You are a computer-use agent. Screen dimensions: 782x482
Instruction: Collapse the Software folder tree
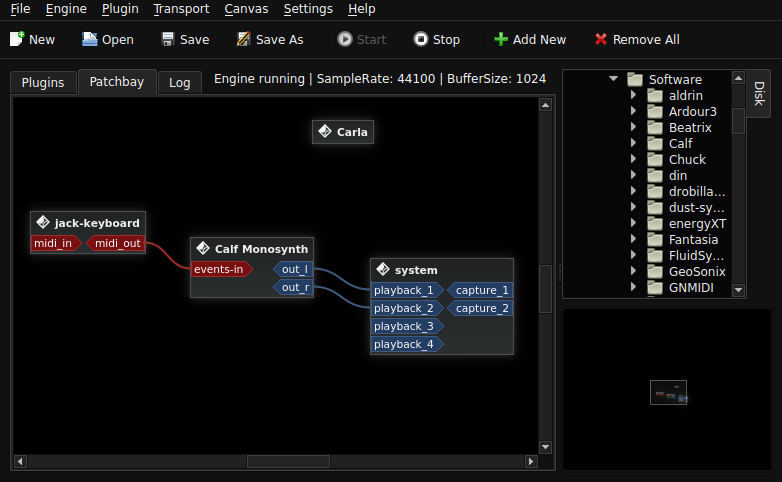pos(613,79)
